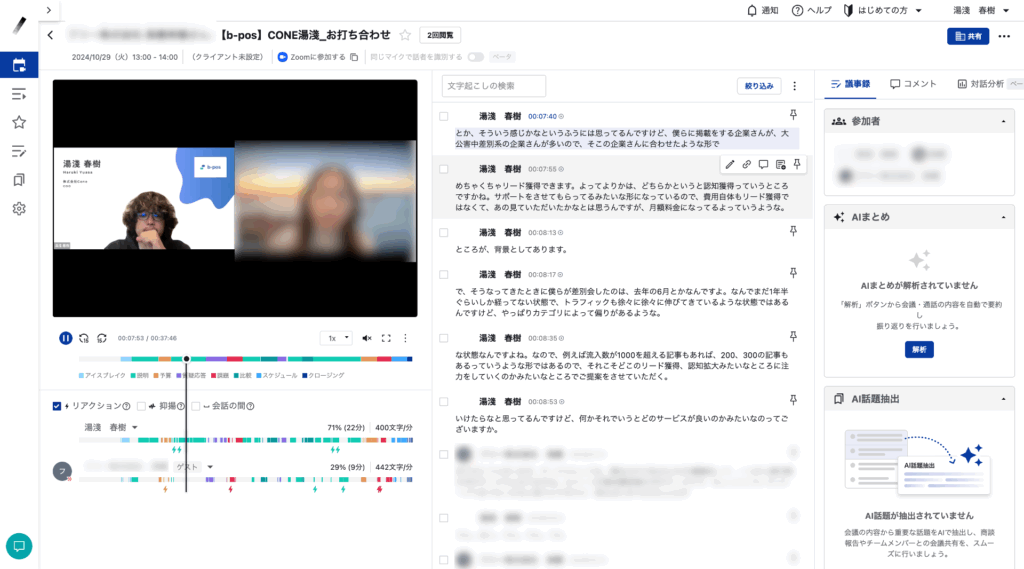Click the rewind 15 seconds icon

click(x=83, y=338)
